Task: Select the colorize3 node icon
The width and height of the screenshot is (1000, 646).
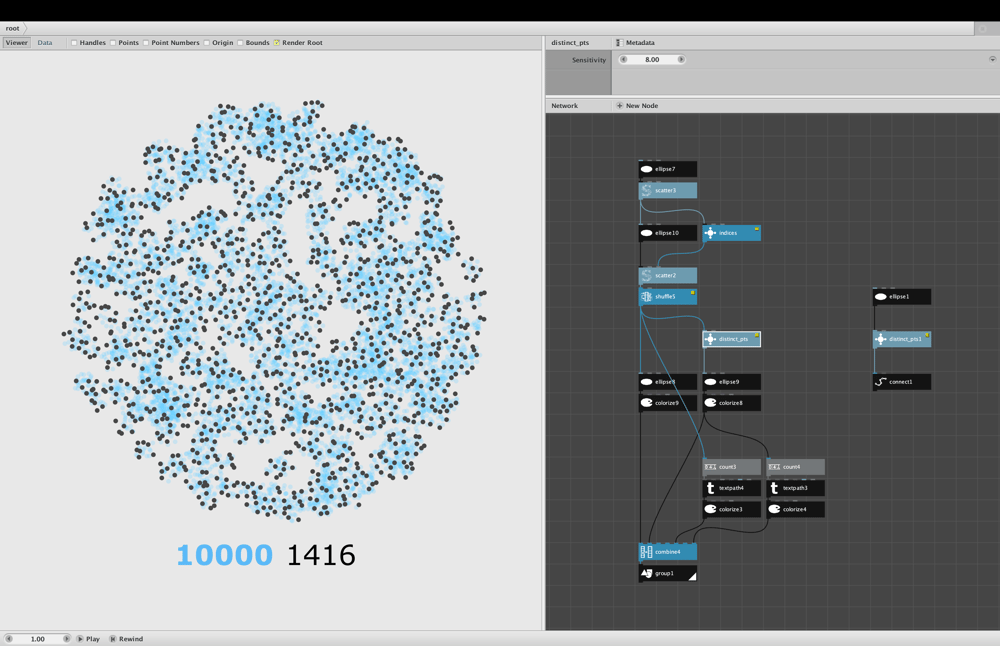Action: click(710, 510)
